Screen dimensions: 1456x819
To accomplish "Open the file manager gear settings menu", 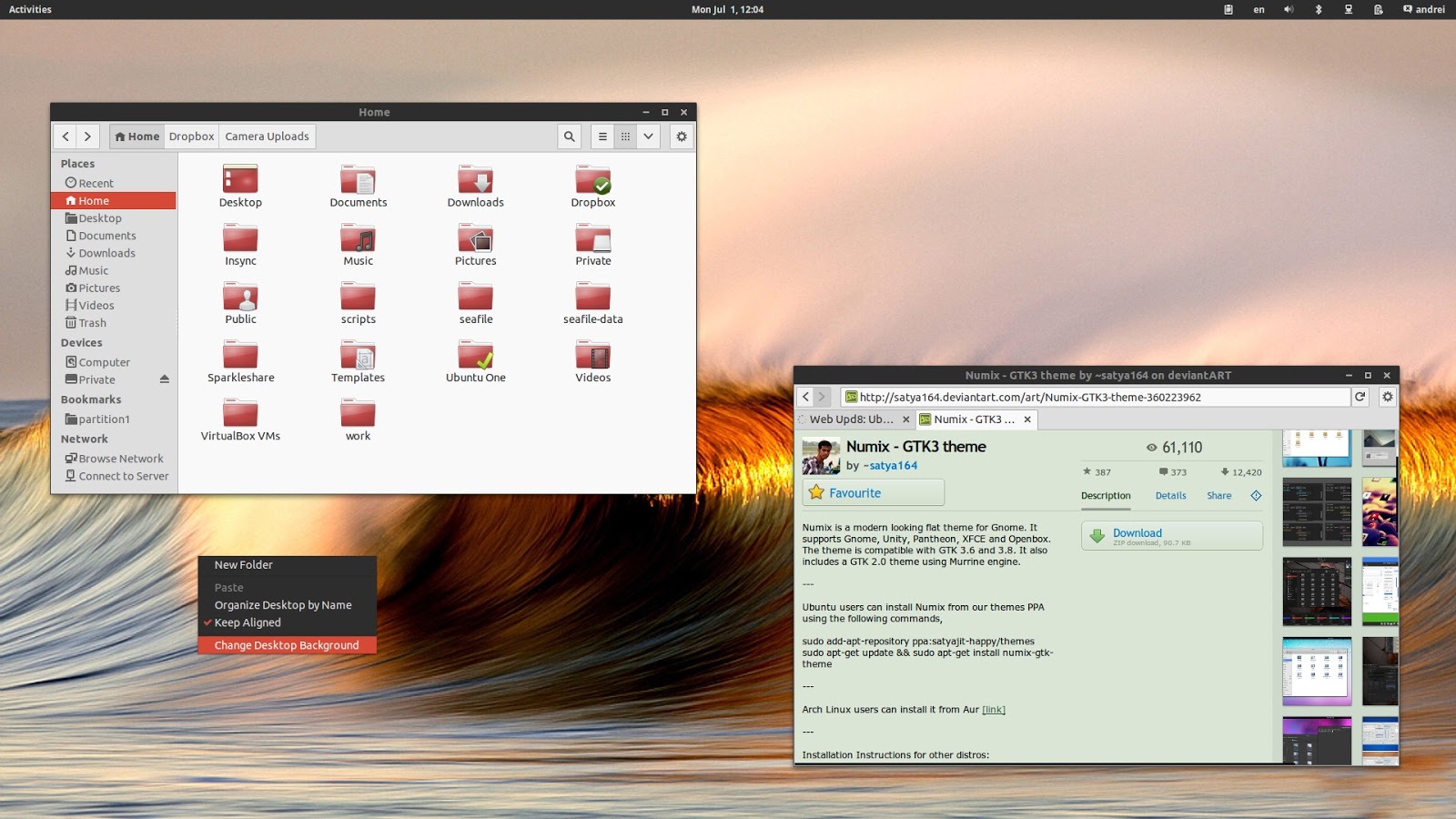I will [x=681, y=136].
